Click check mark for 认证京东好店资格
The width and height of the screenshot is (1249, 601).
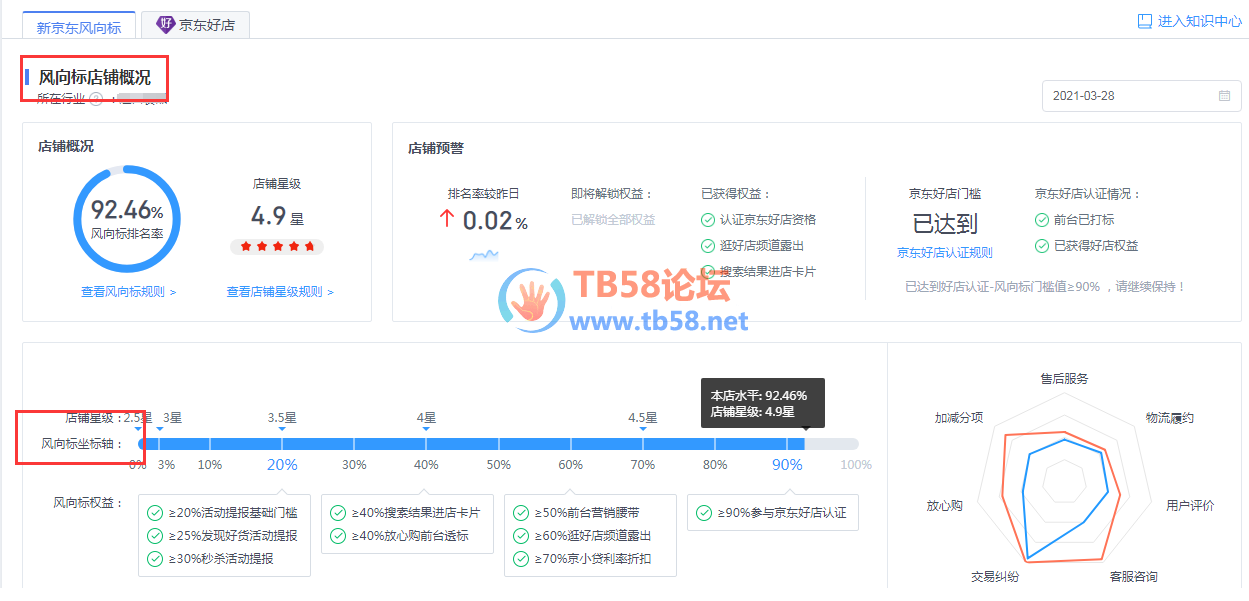708,220
